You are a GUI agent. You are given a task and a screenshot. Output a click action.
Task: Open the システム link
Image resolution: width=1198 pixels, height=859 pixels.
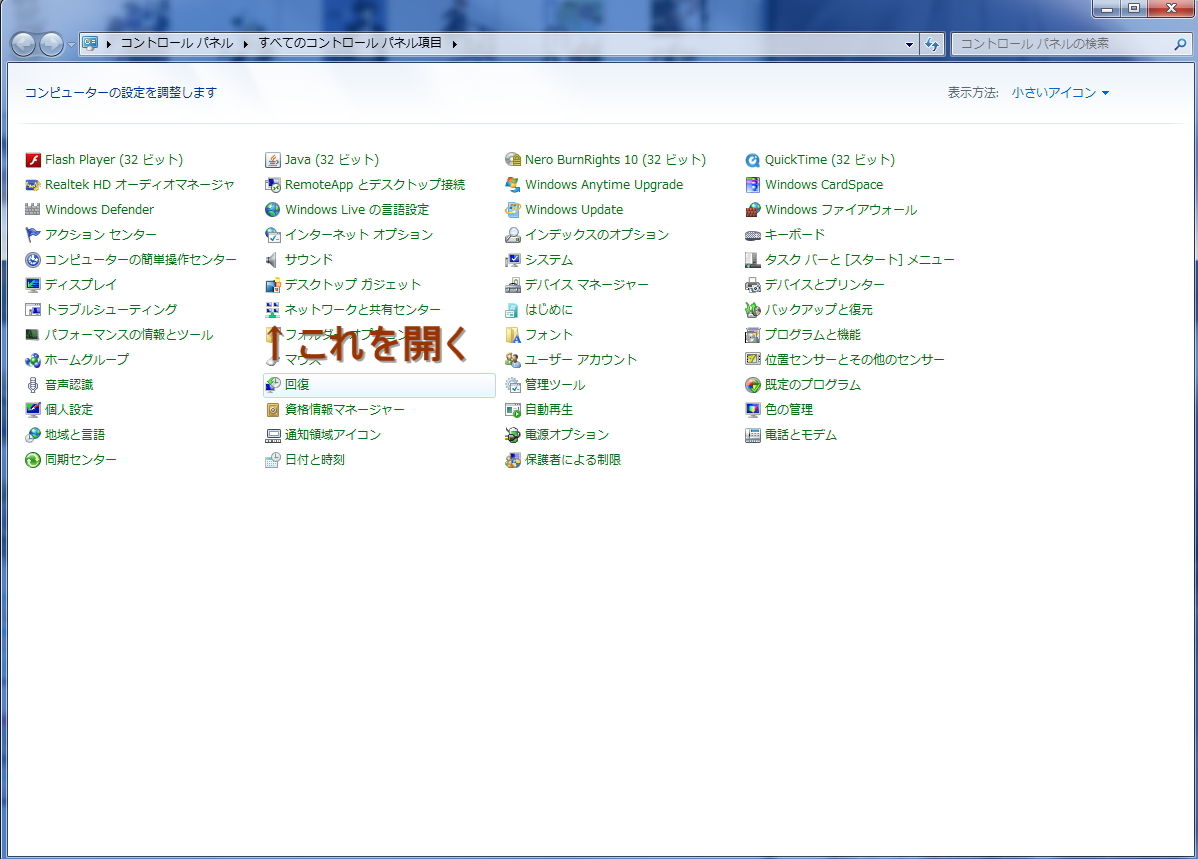(x=549, y=260)
